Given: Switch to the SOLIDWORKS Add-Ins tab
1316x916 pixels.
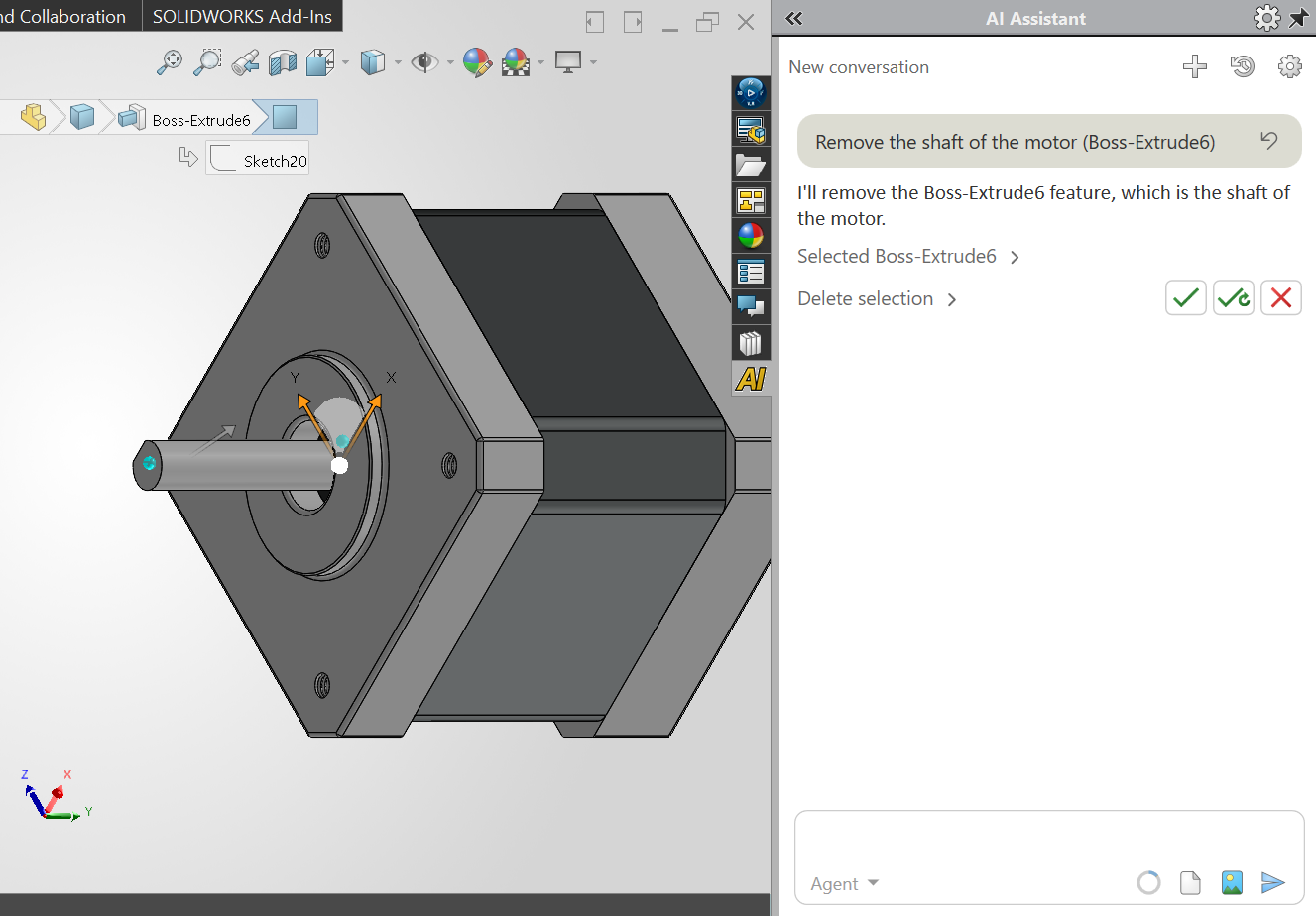Looking at the screenshot, I should click(242, 16).
